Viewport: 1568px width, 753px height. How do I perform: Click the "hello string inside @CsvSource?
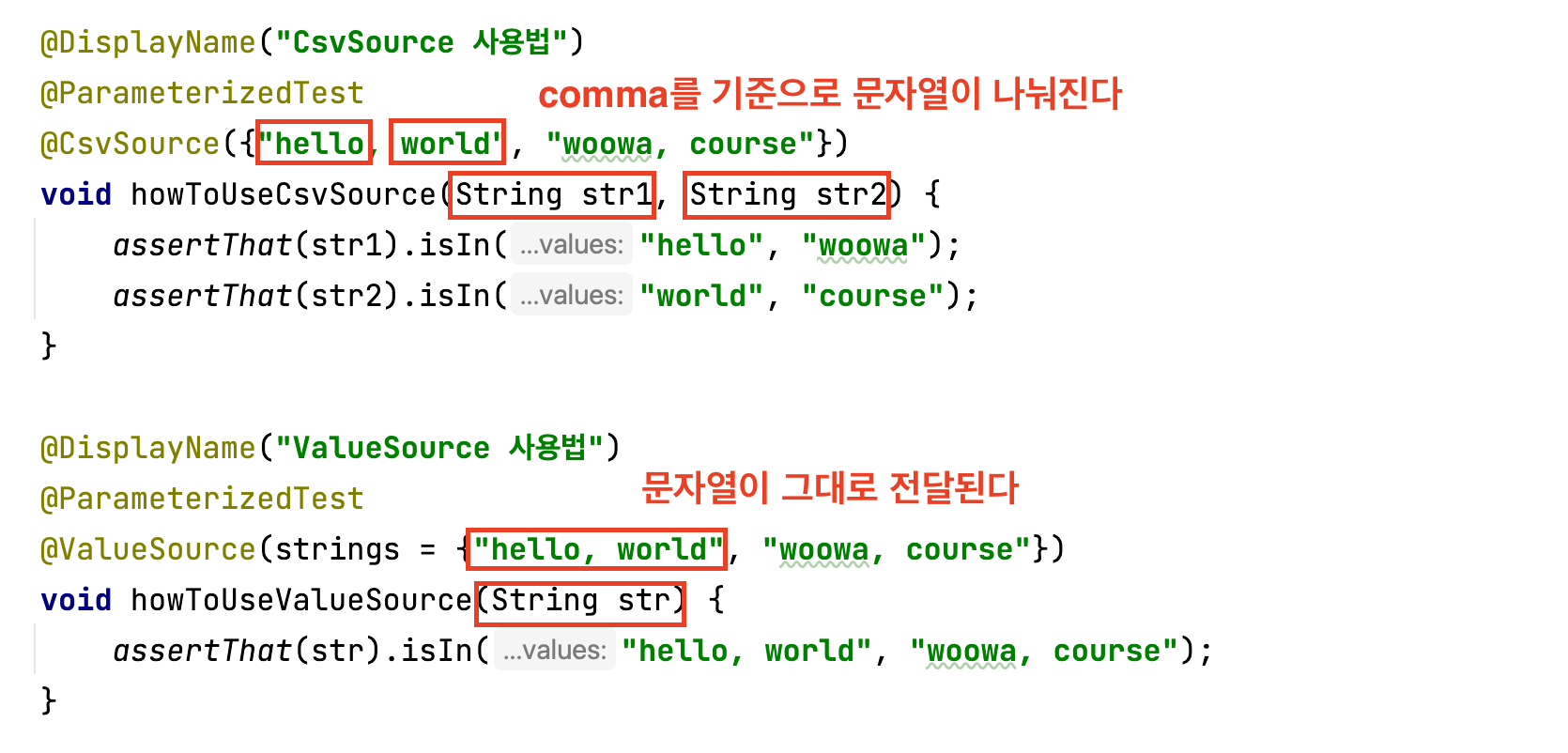point(312,144)
